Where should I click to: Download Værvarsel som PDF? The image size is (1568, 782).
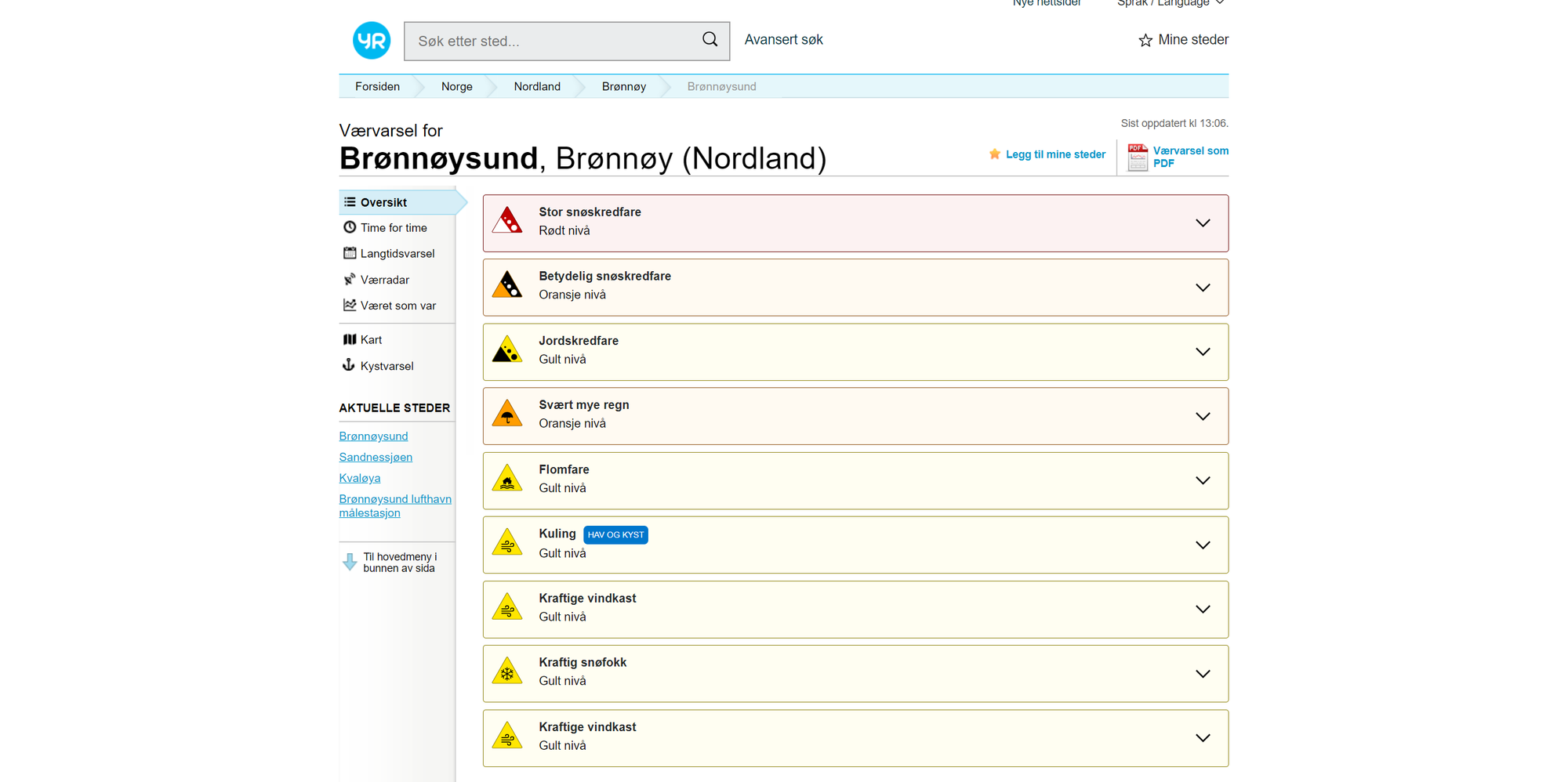(x=1190, y=157)
